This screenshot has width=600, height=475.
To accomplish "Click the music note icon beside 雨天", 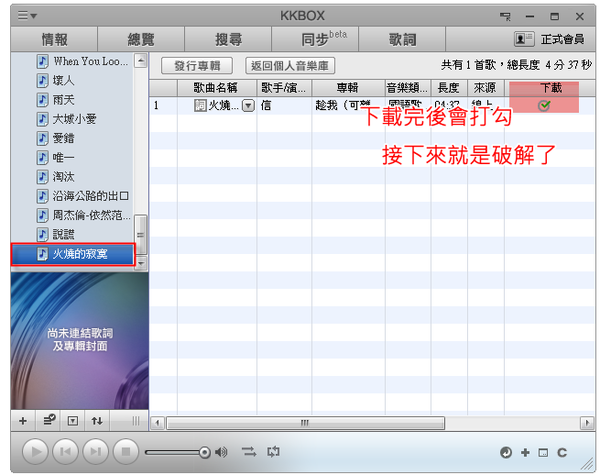I will click(42, 100).
